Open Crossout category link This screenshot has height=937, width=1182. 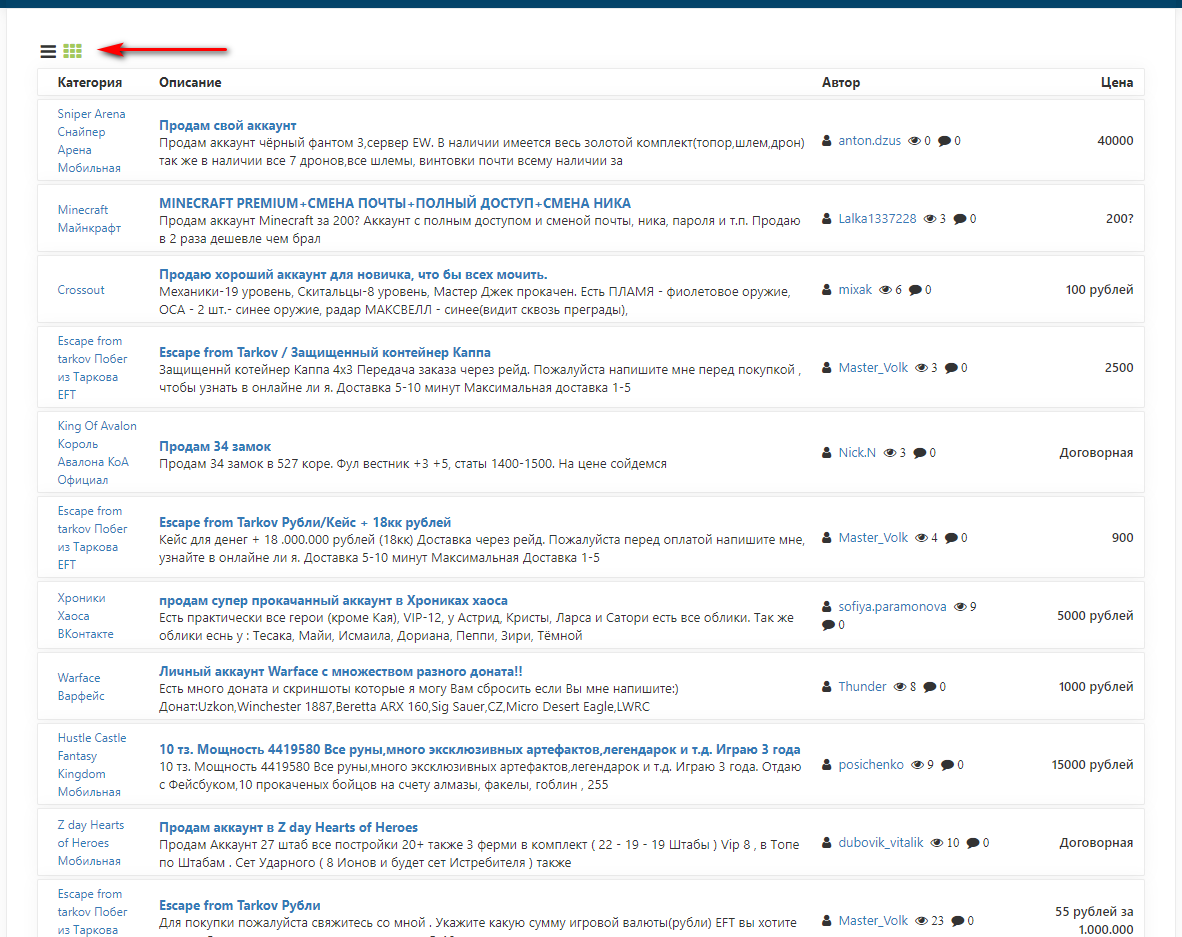tap(81, 289)
